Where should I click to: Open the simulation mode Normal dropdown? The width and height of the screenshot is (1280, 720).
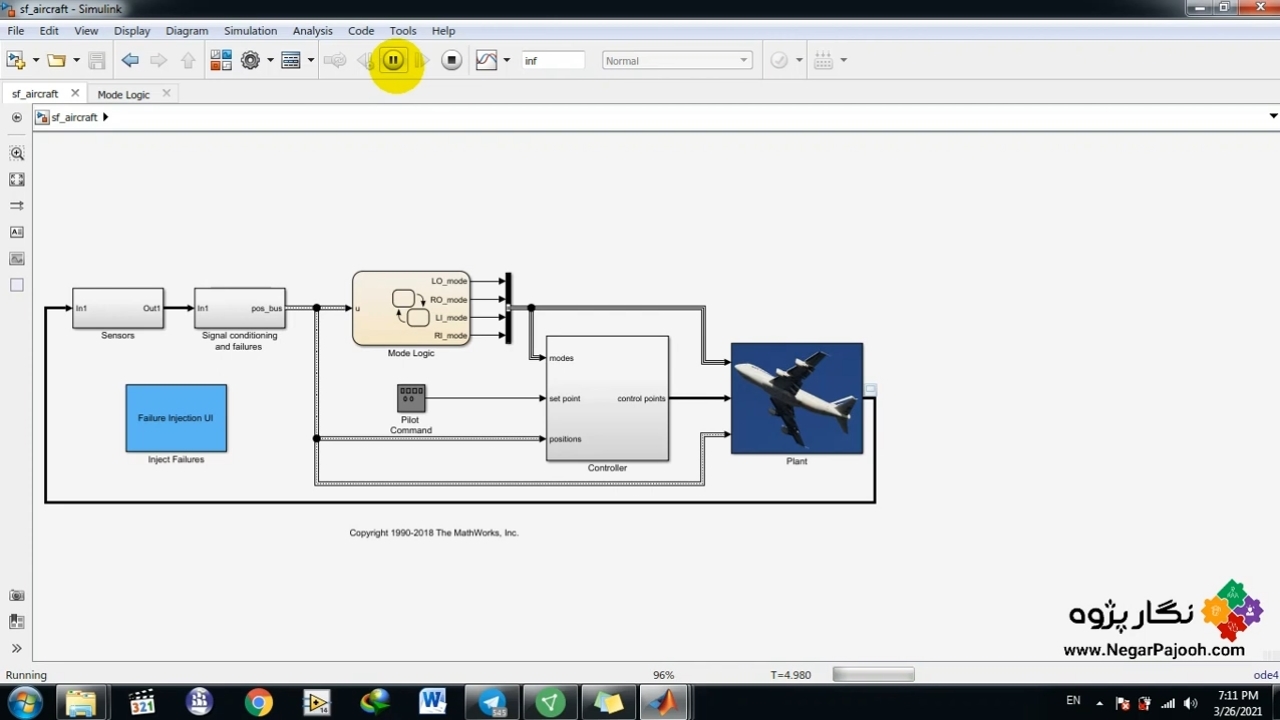pyautogui.click(x=677, y=61)
